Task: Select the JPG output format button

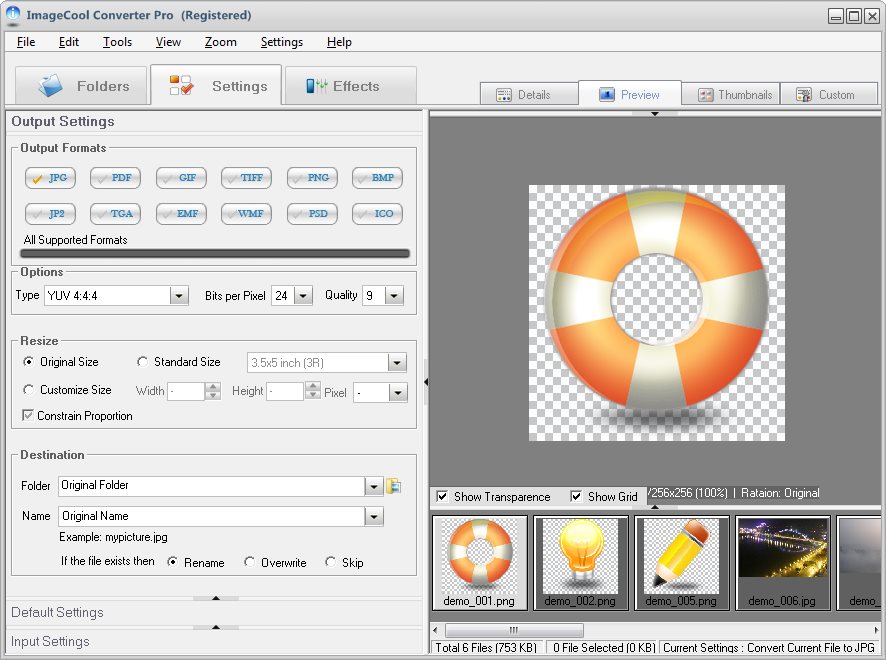Action: pos(50,178)
